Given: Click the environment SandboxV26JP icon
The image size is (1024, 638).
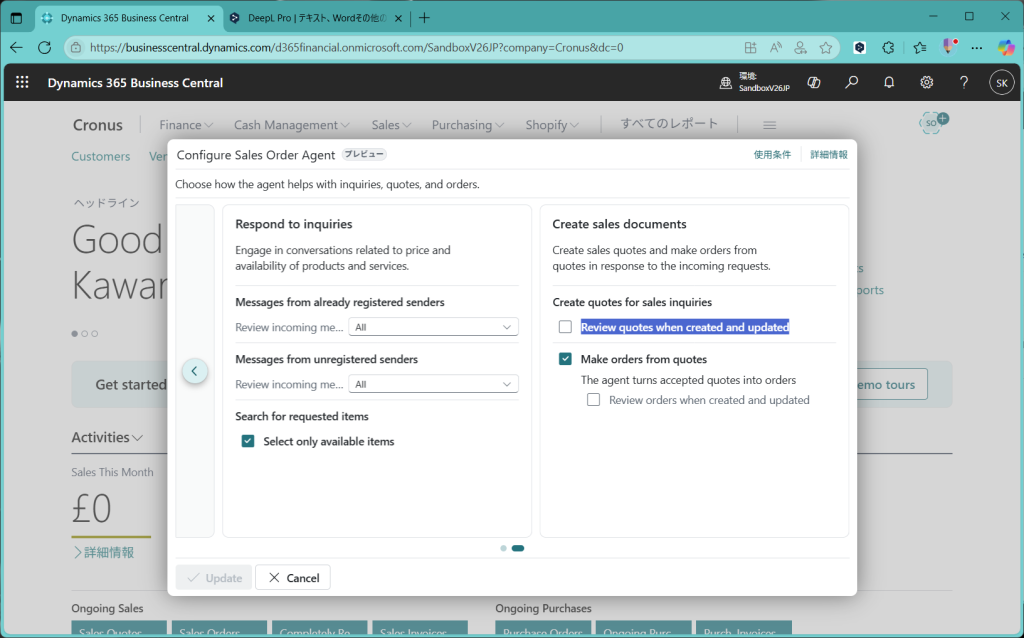Looking at the screenshot, I should point(726,83).
